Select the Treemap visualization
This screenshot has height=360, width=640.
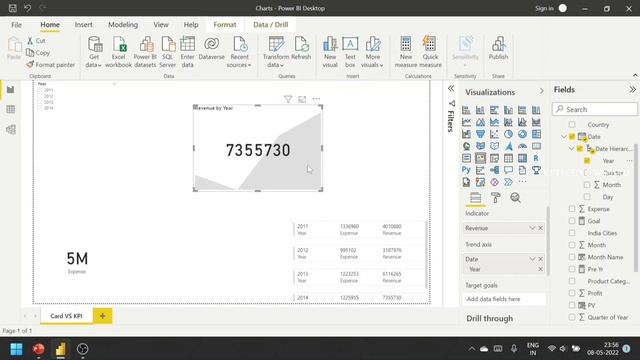coord(536,134)
